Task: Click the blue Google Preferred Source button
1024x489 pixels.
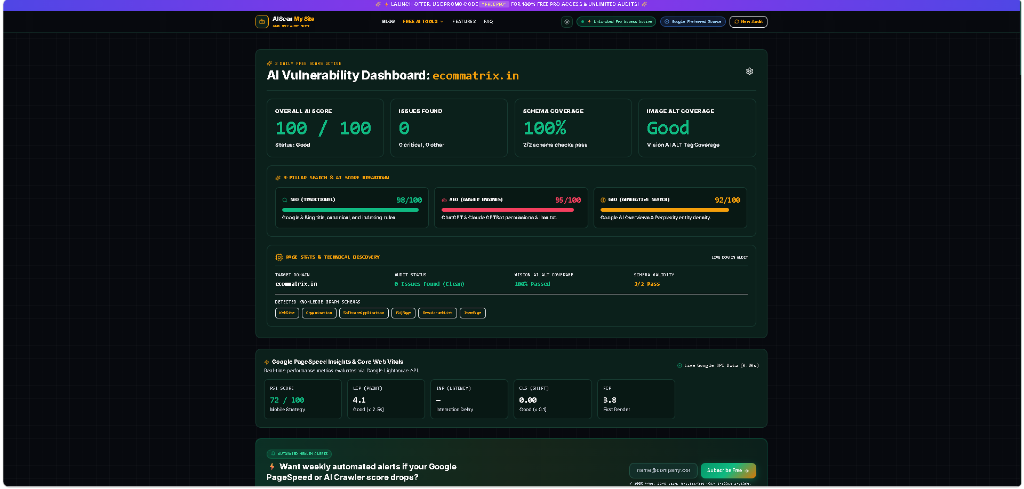Action: coord(693,22)
